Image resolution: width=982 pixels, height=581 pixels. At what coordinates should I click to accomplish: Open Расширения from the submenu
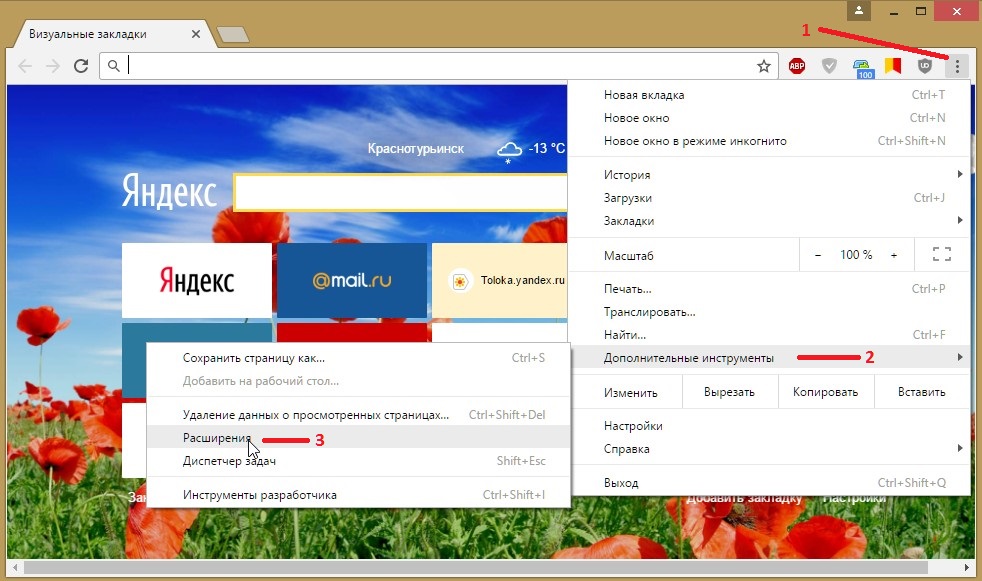pyautogui.click(x=358, y=437)
